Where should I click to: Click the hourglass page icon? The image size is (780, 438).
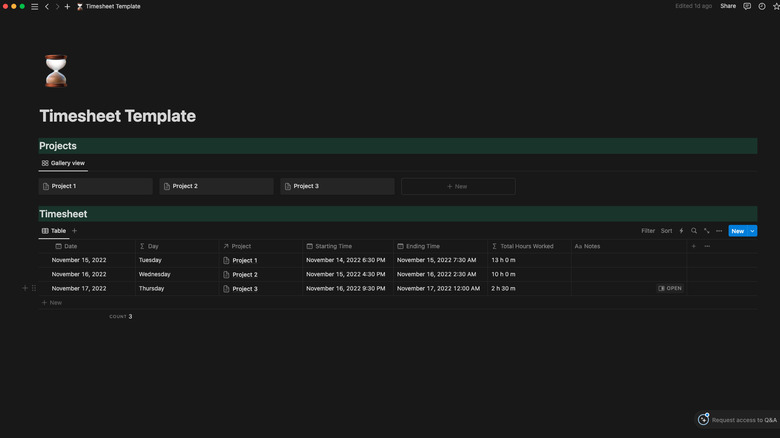pos(57,71)
